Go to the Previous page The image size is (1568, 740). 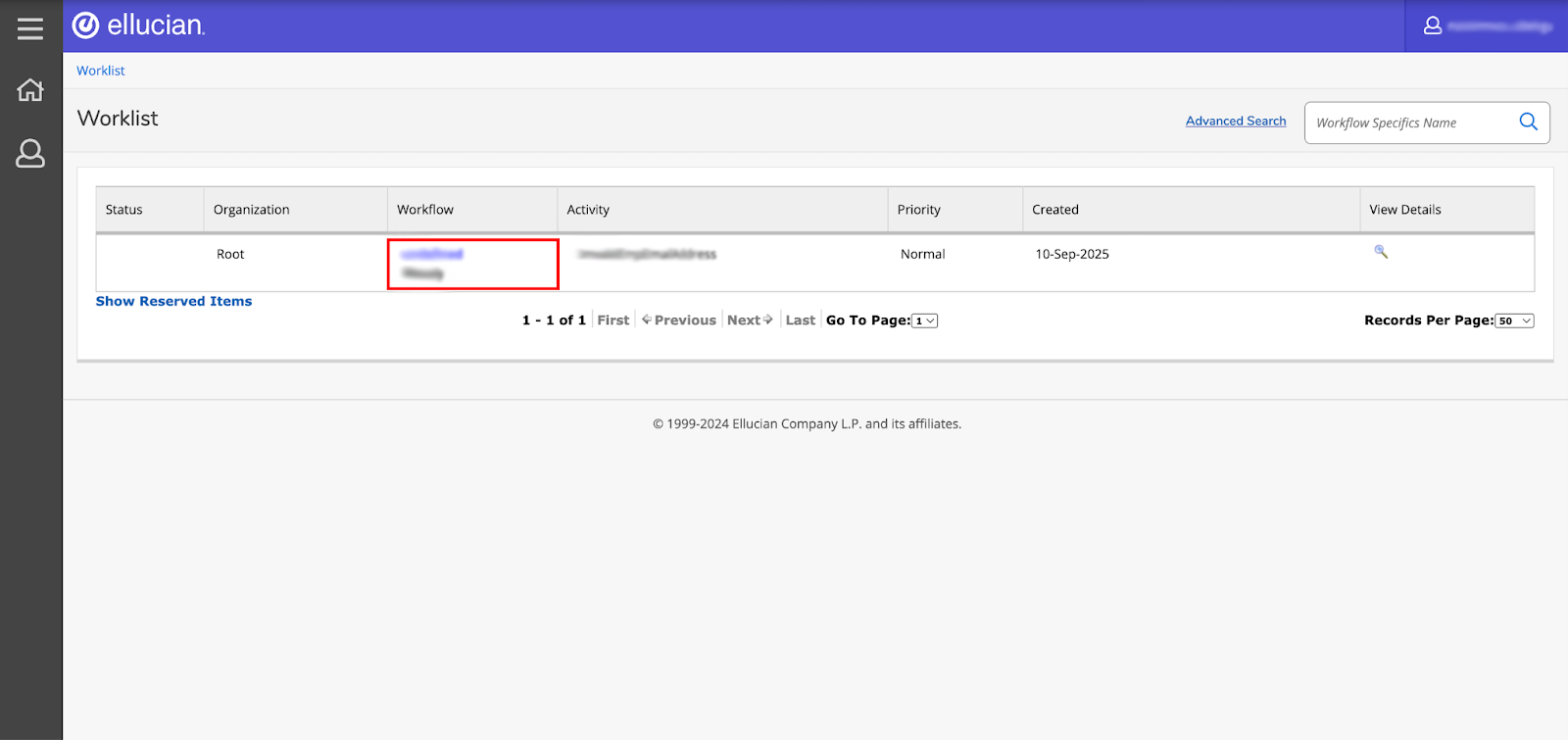pyautogui.click(x=679, y=321)
